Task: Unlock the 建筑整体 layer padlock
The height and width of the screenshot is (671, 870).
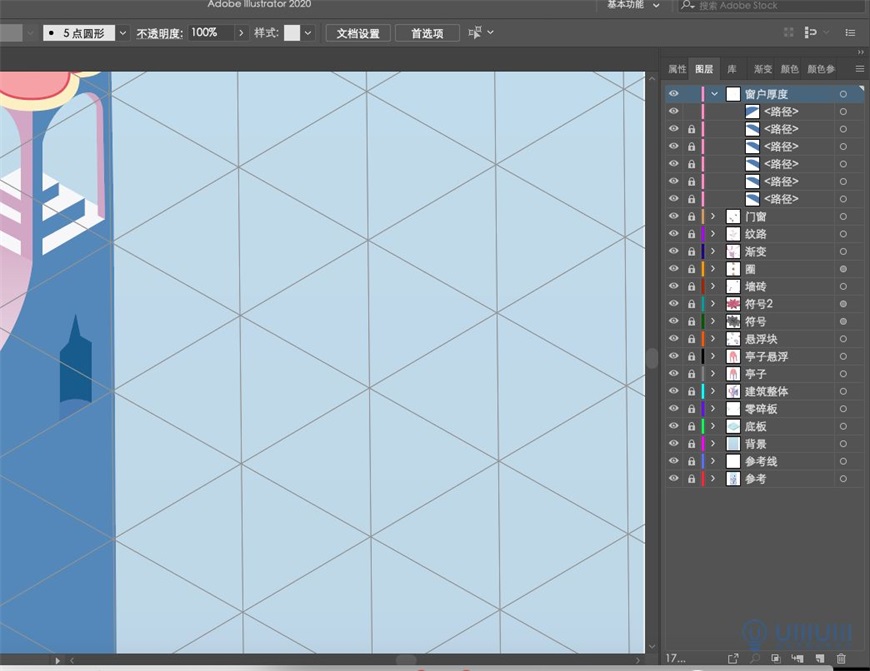Action: [x=690, y=391]
